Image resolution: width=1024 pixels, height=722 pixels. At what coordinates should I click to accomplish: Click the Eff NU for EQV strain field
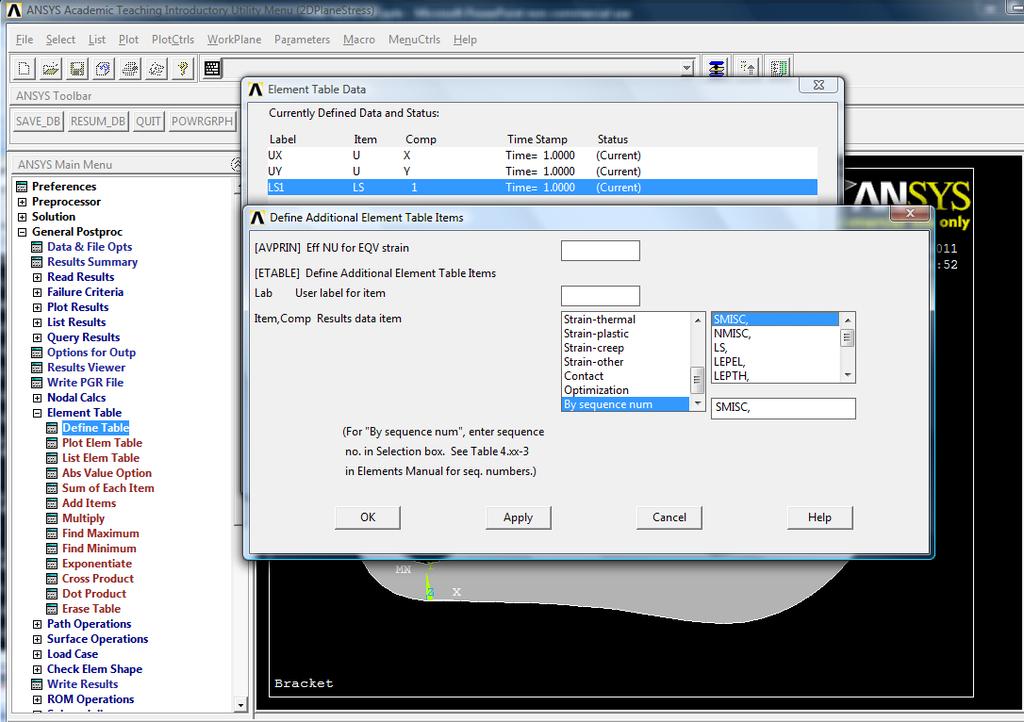[600, 251]
